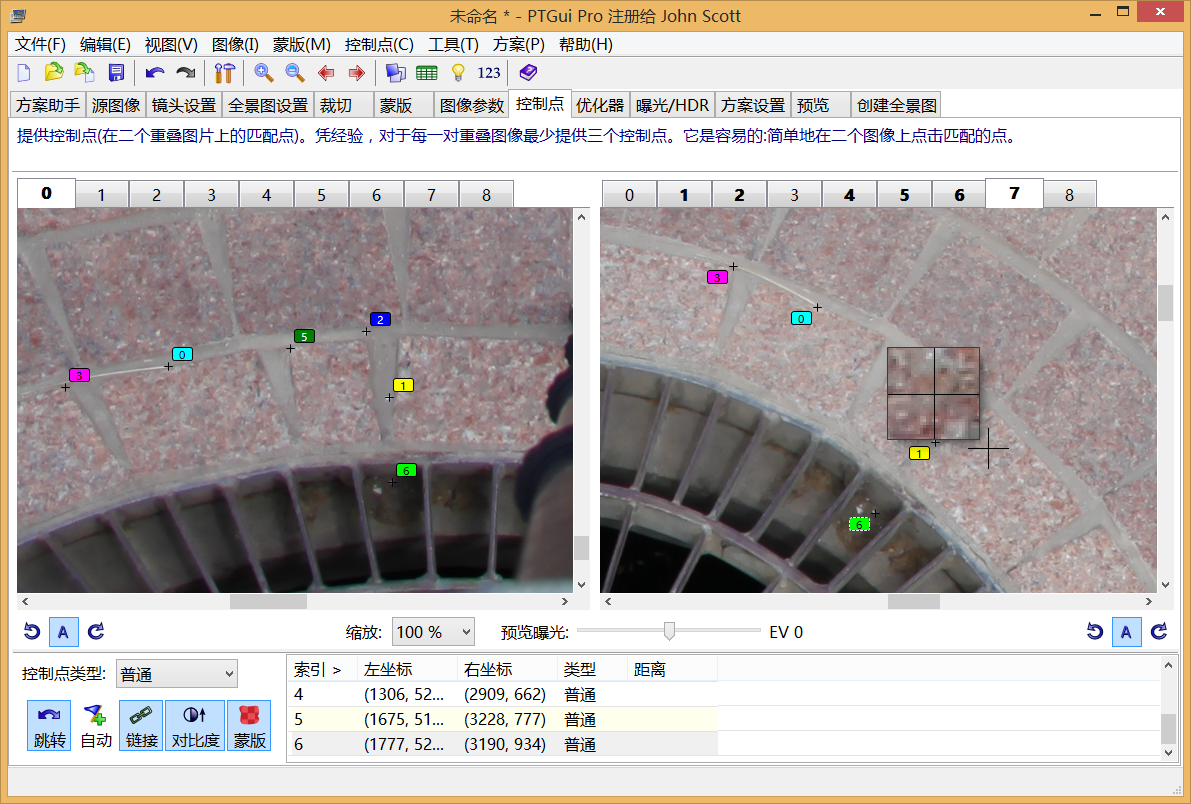1191x804 pixels.
Task: Click the 预览曝光 exposure slider handle
Action: click(669, 631)
